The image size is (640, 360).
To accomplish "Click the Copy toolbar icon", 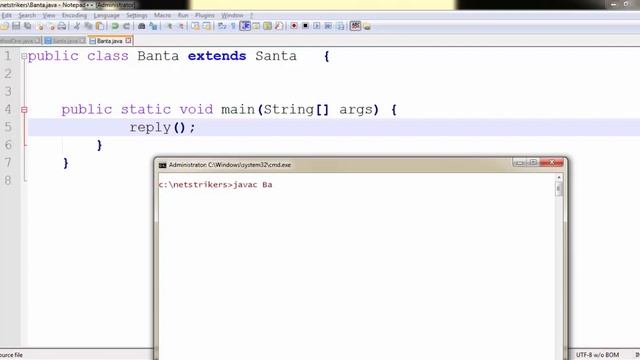I will (x=88, y=26).
